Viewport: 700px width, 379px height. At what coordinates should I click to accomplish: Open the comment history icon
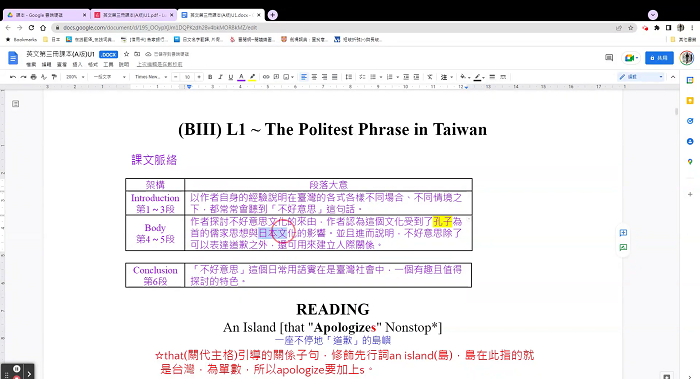[x=609, y=58]
